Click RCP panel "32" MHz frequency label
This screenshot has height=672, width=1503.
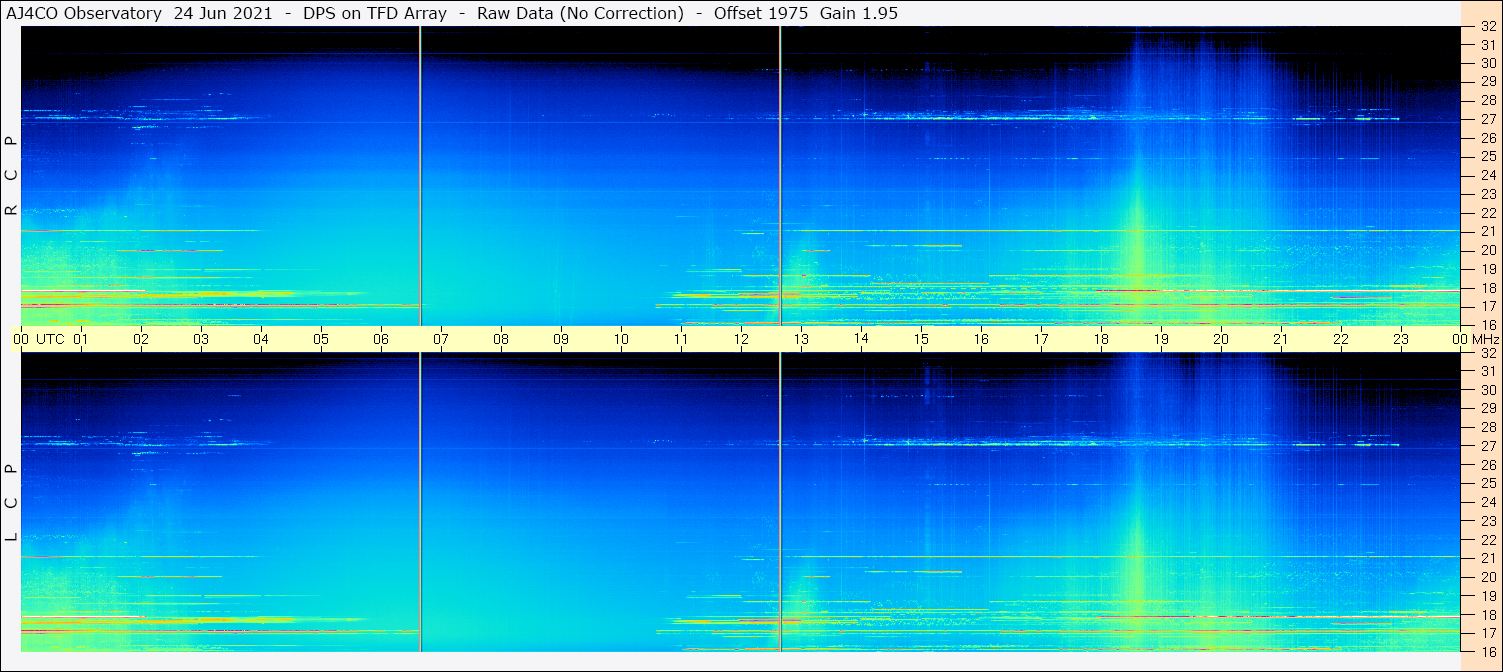click(x=1487, y=27)
